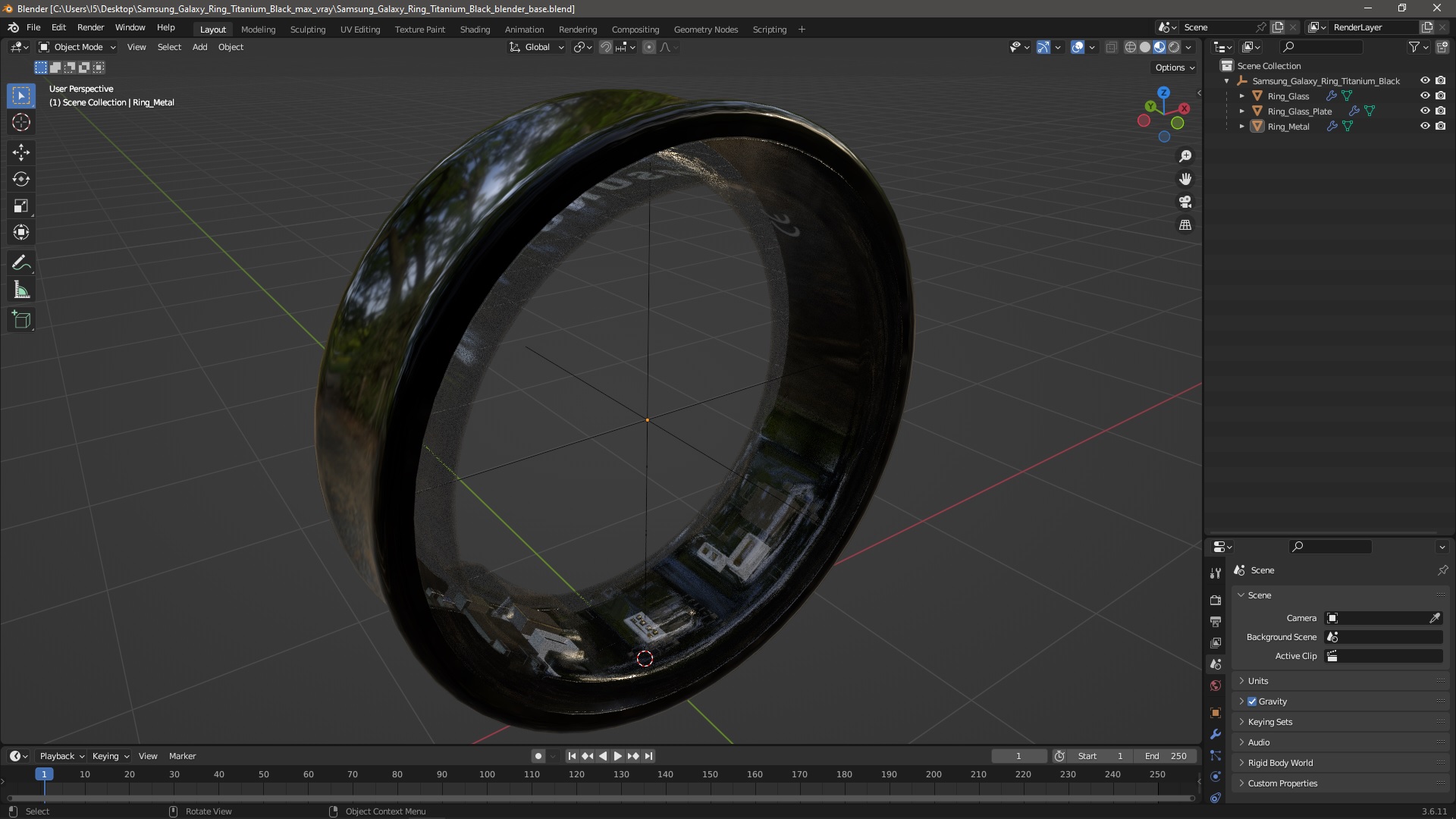Click the End frame field

[1166, 756]
